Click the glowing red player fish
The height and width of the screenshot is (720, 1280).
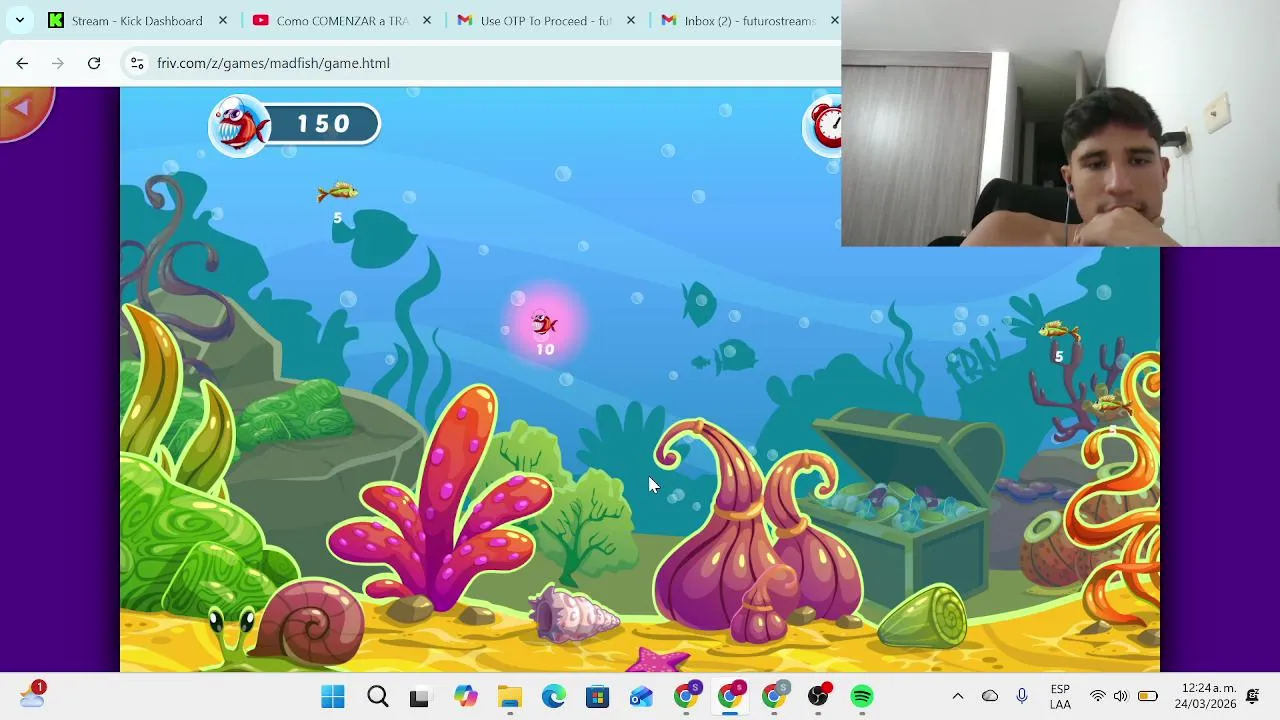tap(544, 323)
